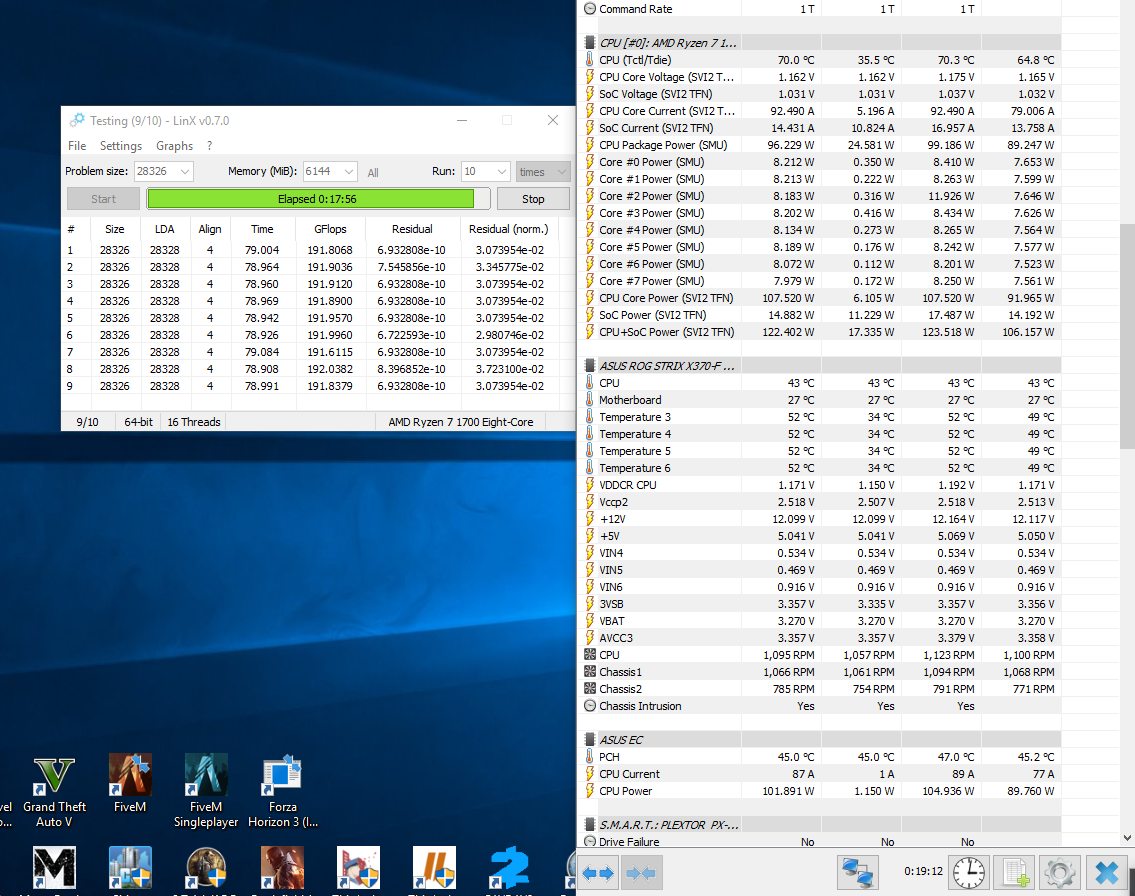Click the fan icon beside Chassis1
Image resolution: width=1135 pixels, height=896 pixels.
click(x=589, y=672)
